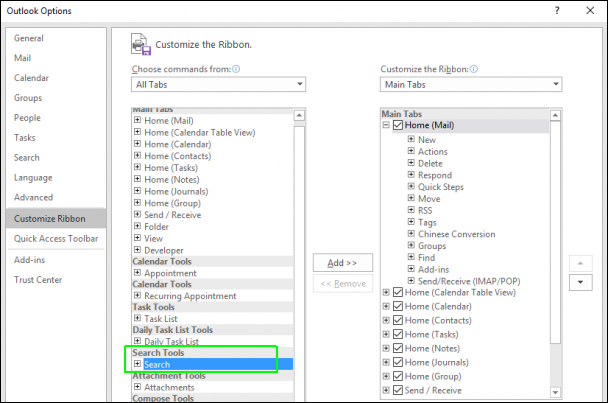The width and height of the screenshot is (608, 403).
Task: Click the info icon beside Customize the Ribbon label
Action: point(473,69)
